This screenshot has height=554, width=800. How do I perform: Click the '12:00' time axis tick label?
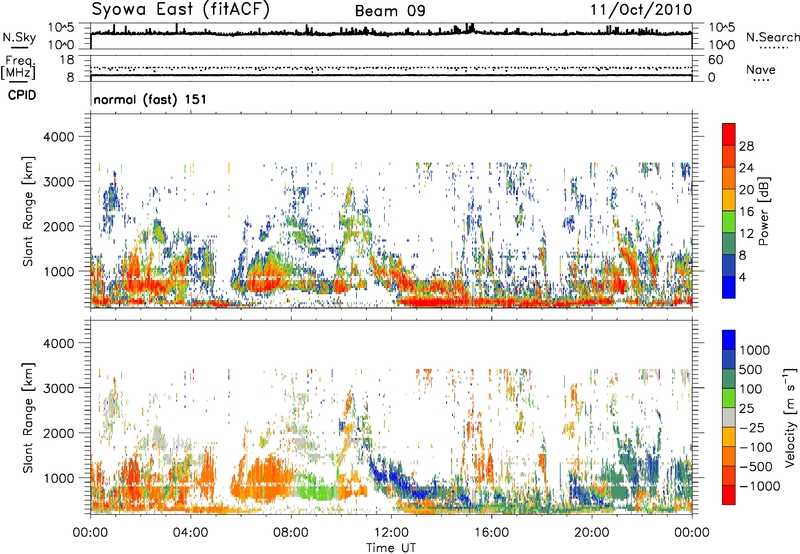391,533
